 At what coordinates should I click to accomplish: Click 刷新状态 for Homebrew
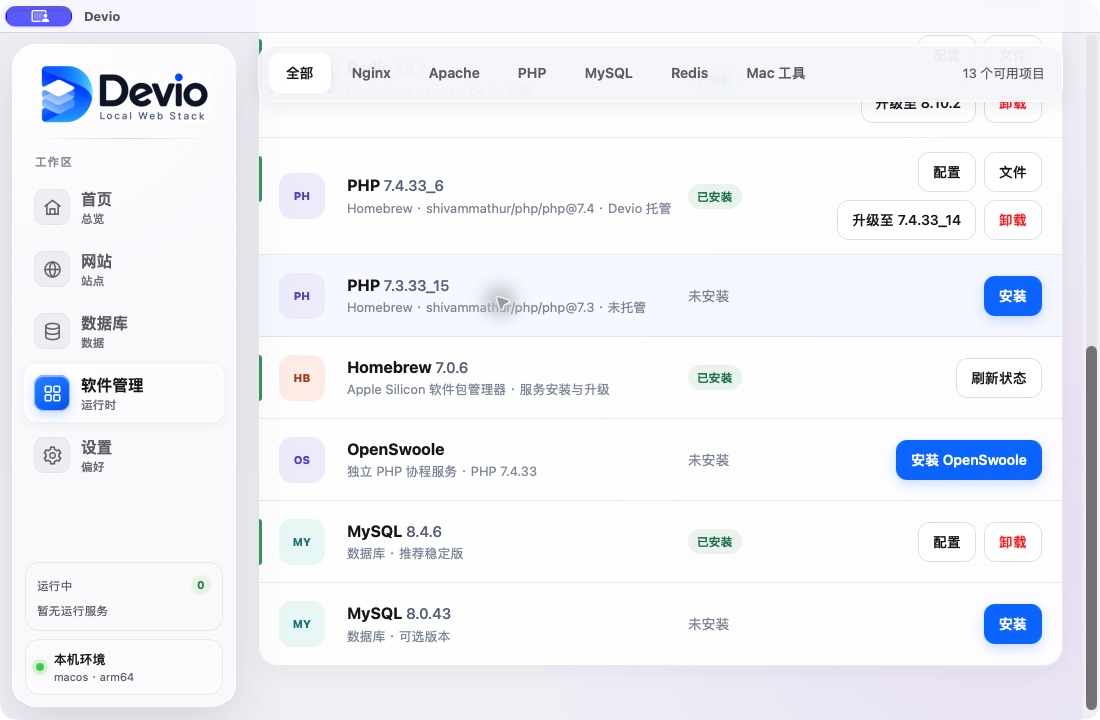point(998,378)
